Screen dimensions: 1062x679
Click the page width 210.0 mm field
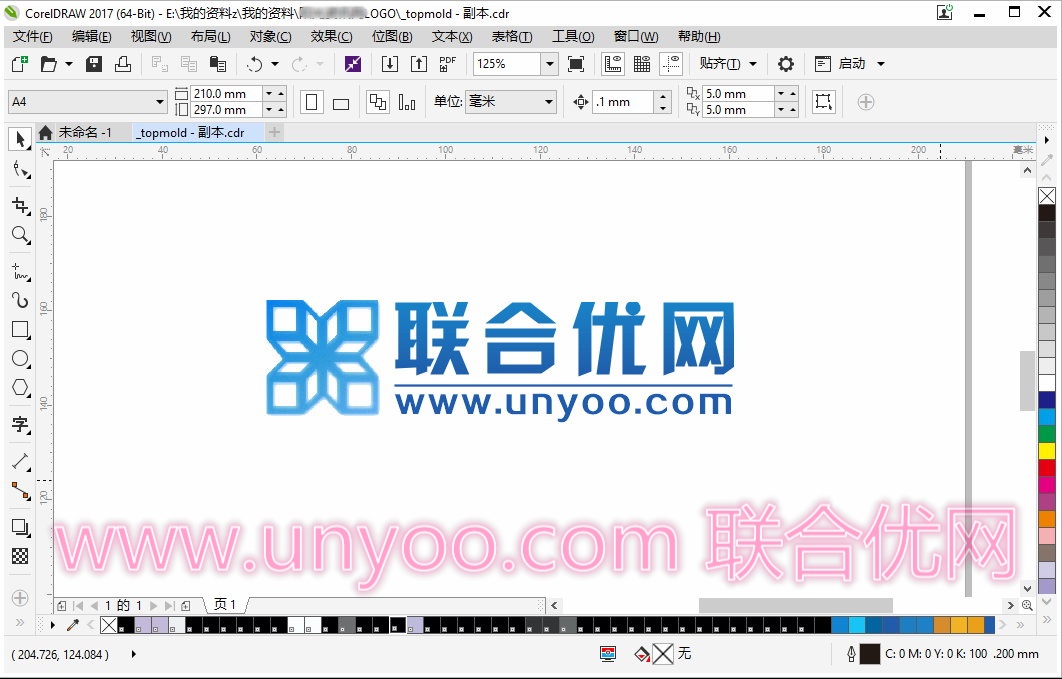pyautogui.click(x=228, y=93)
